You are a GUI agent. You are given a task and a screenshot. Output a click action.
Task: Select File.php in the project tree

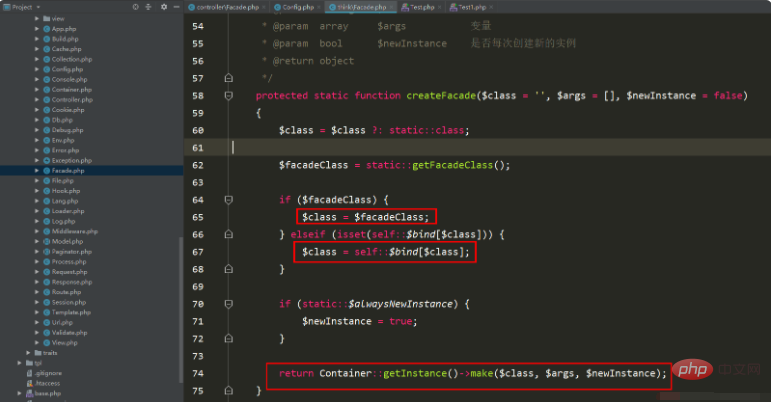[62, 181]
